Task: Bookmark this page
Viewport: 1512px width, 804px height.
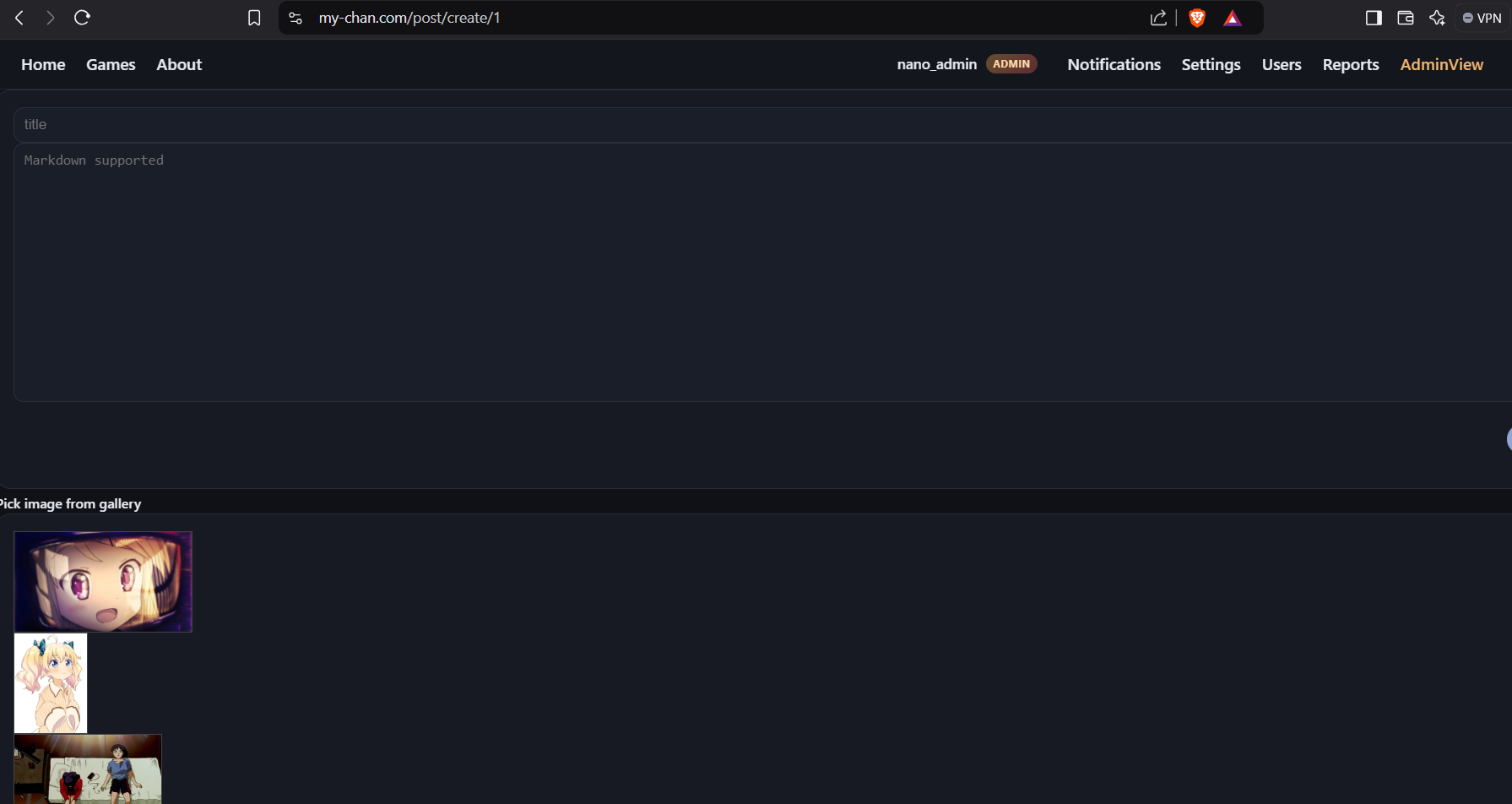Action: click(x=254, y=18)
